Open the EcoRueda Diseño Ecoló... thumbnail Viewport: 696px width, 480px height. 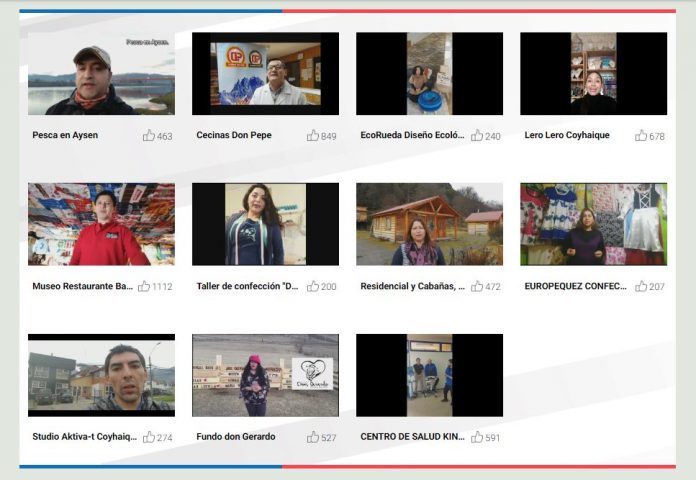click(x=430, y=74)
